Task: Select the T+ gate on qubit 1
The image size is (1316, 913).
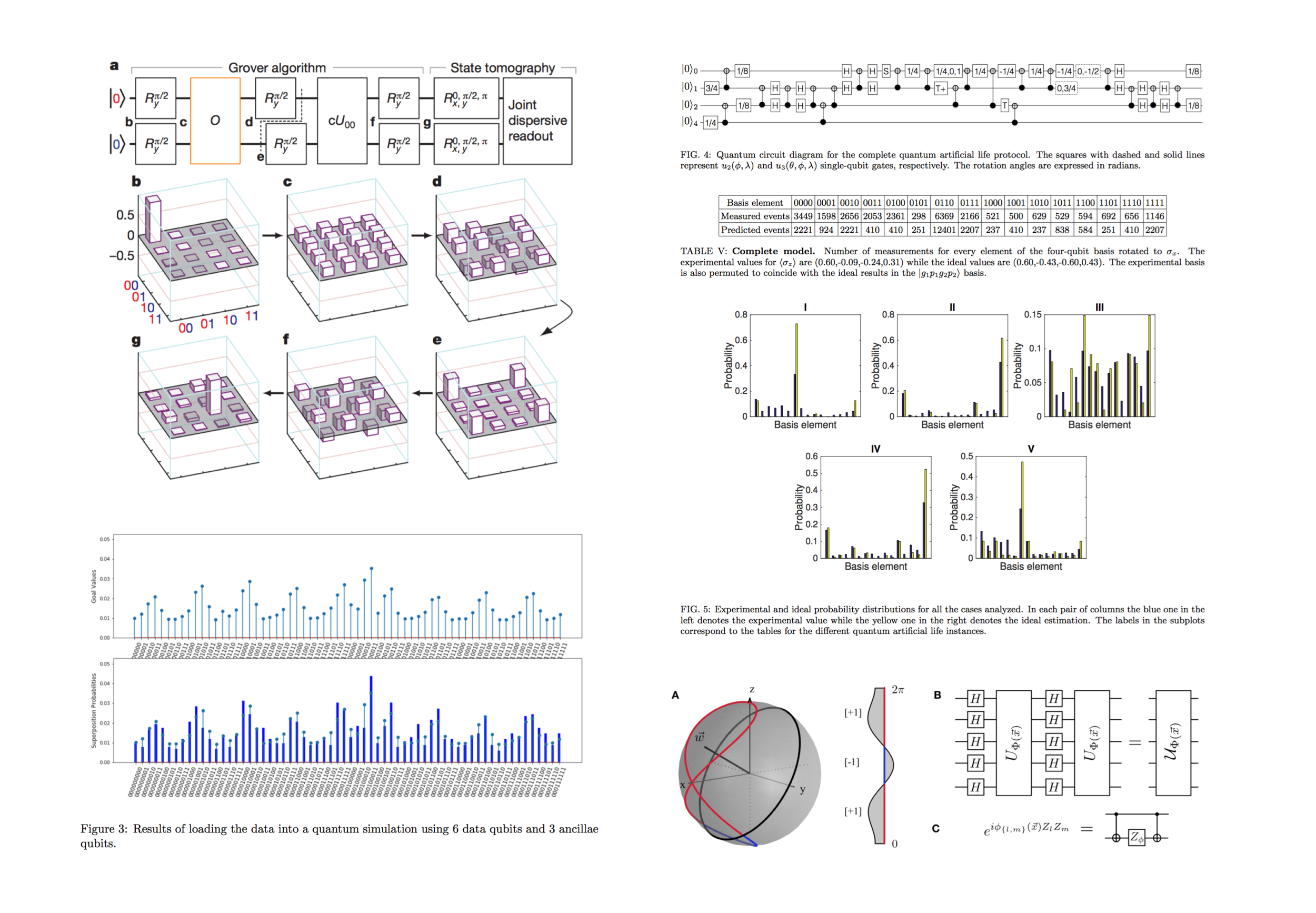Action: click(940, 88)
